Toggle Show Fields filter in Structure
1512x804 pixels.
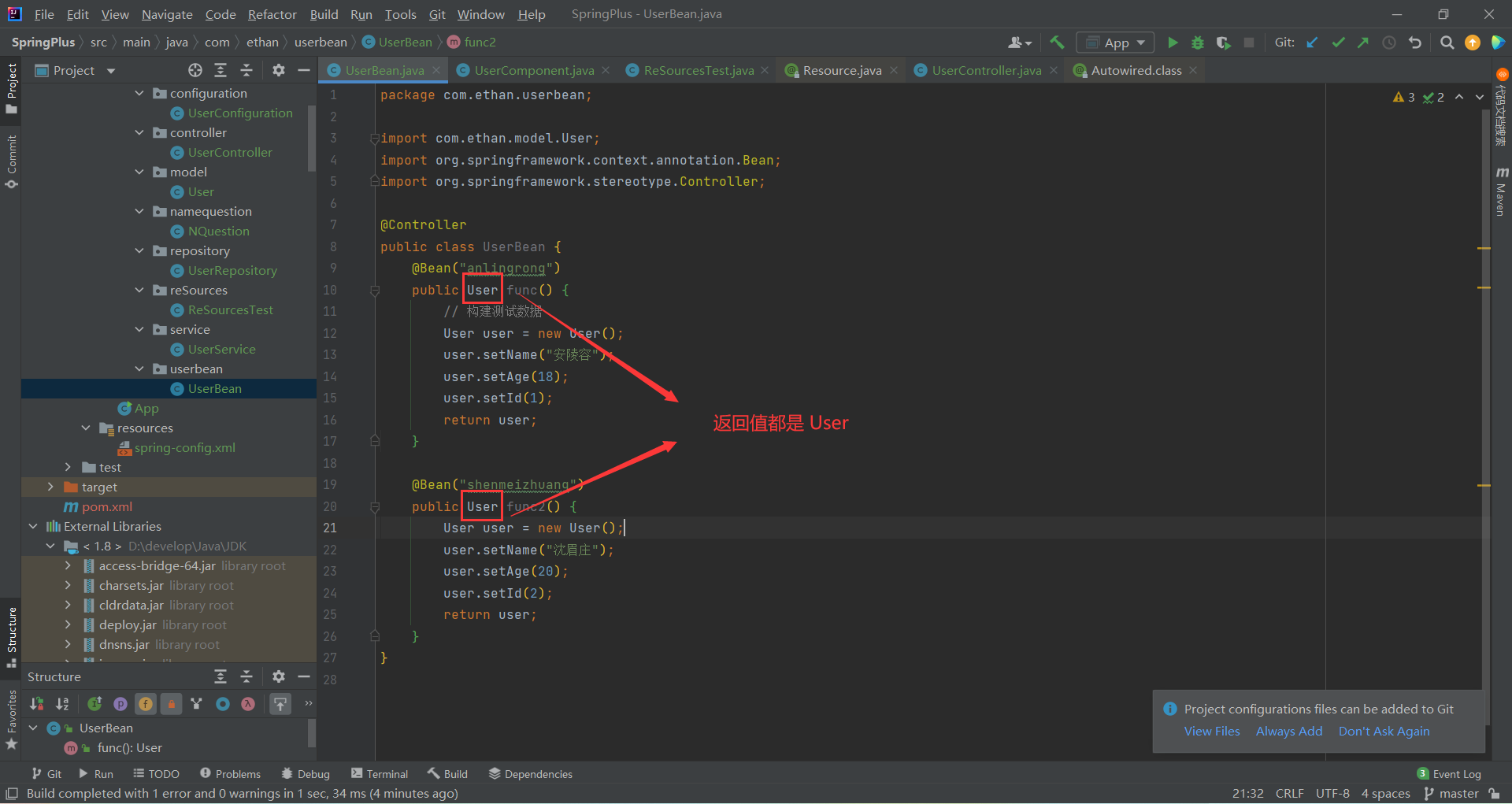click(146, 704)
